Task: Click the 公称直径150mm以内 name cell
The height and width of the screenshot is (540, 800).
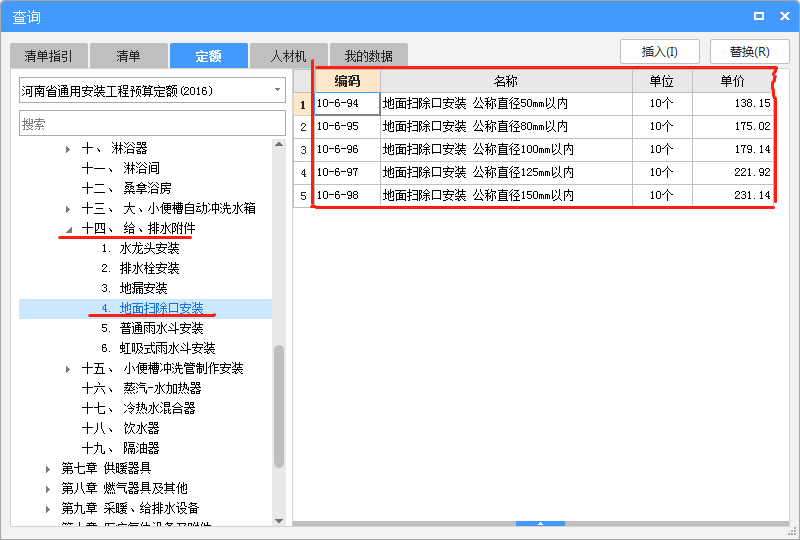Action: (x=506, y=195)
